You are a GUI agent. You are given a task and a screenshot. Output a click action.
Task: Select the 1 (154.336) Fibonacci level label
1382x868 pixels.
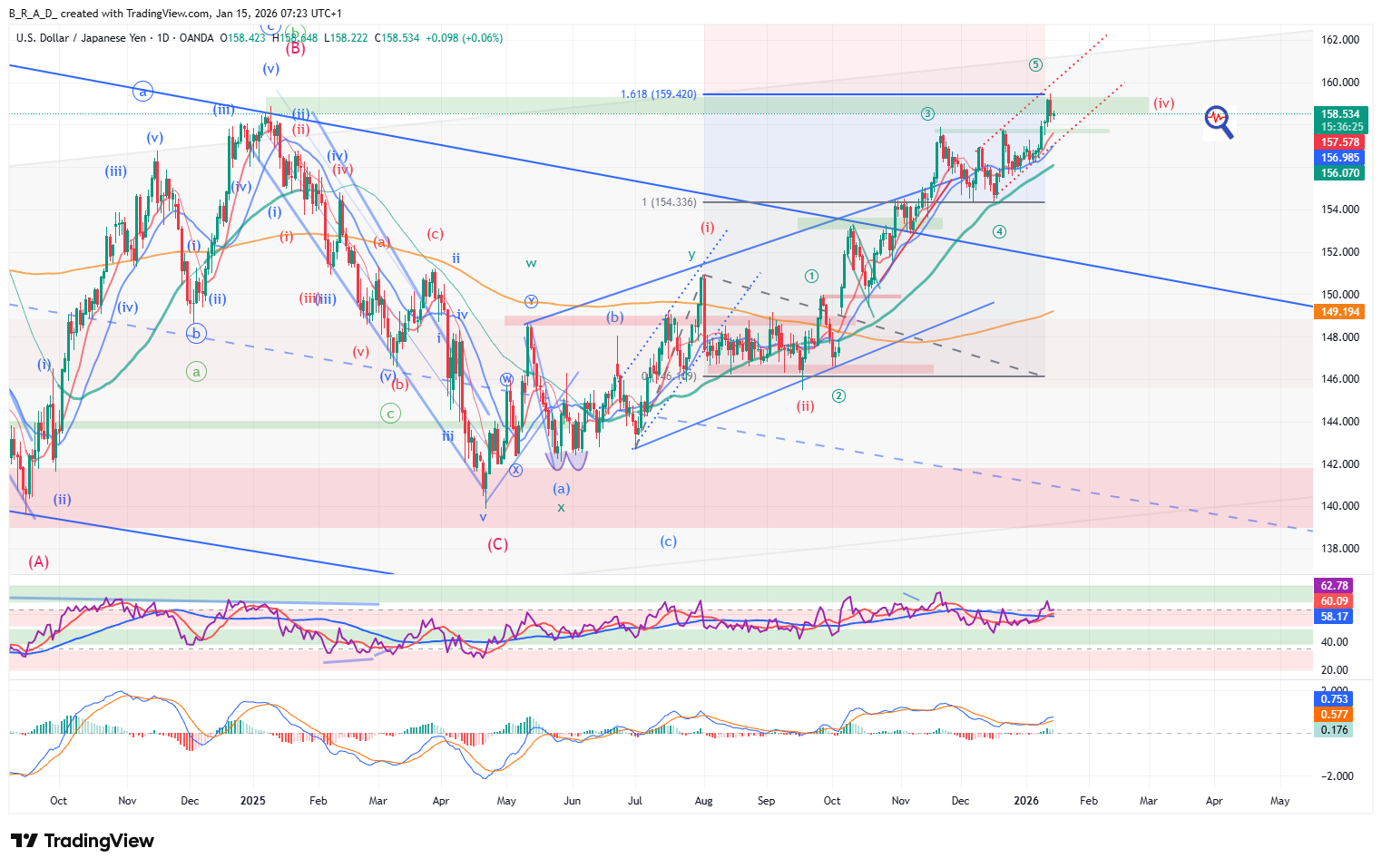point(669,202)
